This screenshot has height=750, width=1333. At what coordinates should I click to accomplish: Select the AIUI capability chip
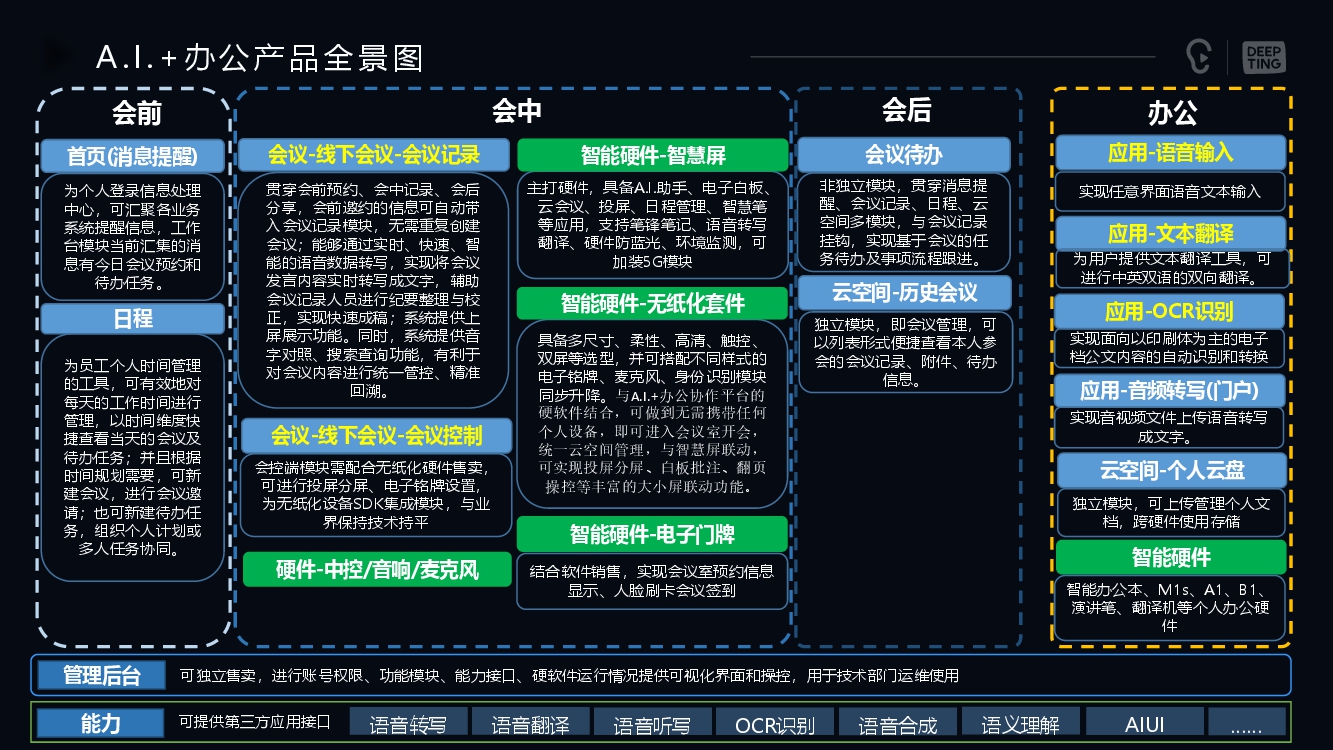coord(1143,722)
